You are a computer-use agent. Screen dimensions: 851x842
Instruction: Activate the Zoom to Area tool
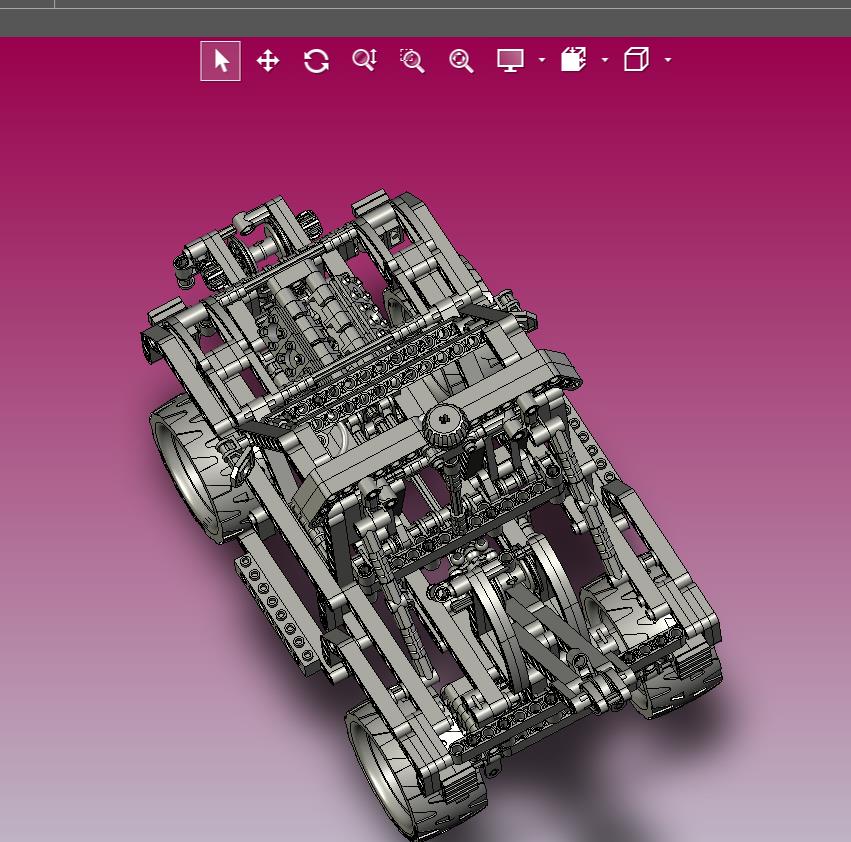click(x=412, y=60)
